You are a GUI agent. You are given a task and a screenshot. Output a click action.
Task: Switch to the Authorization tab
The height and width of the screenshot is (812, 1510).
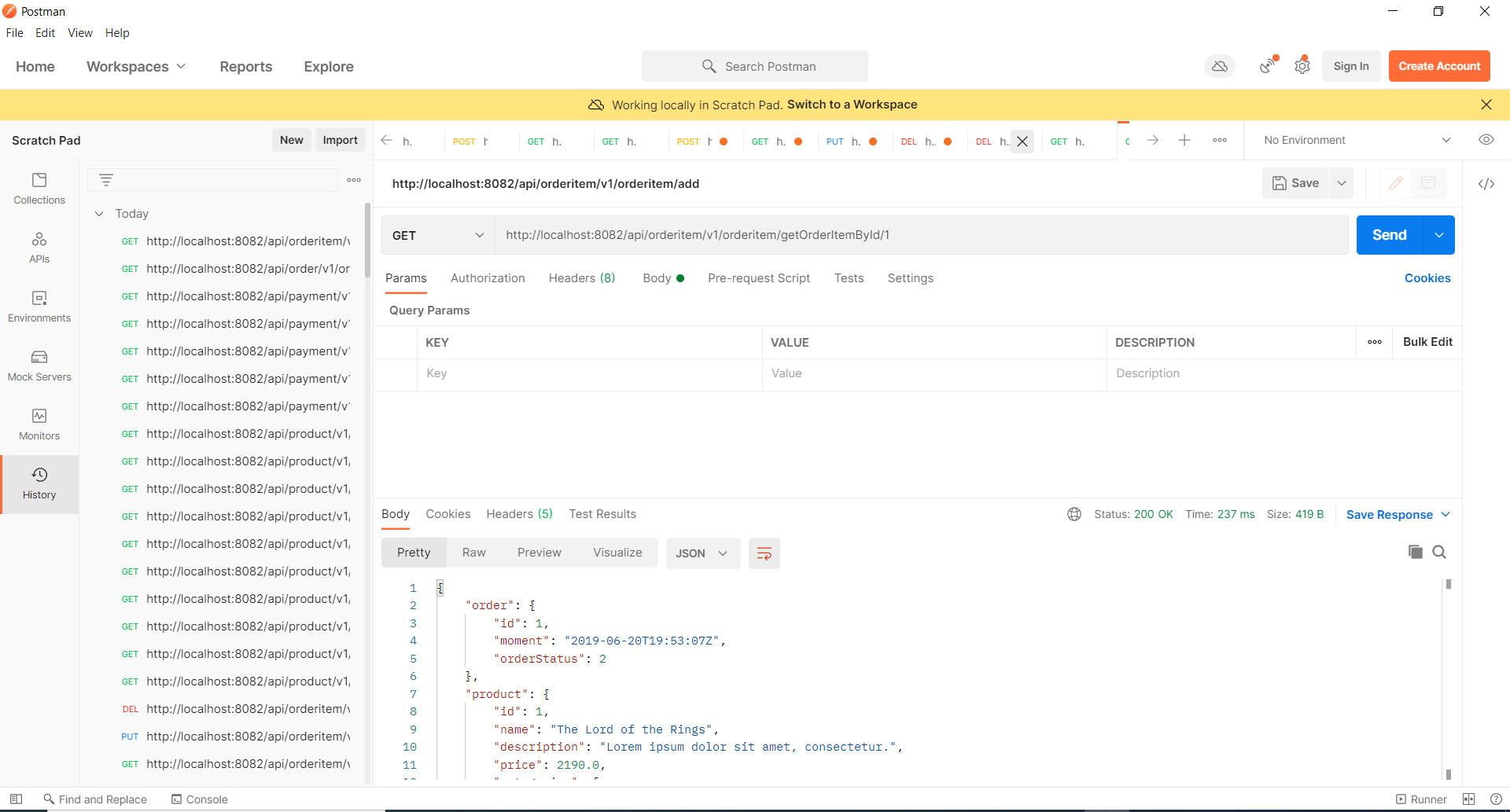(x=488, y=278)
